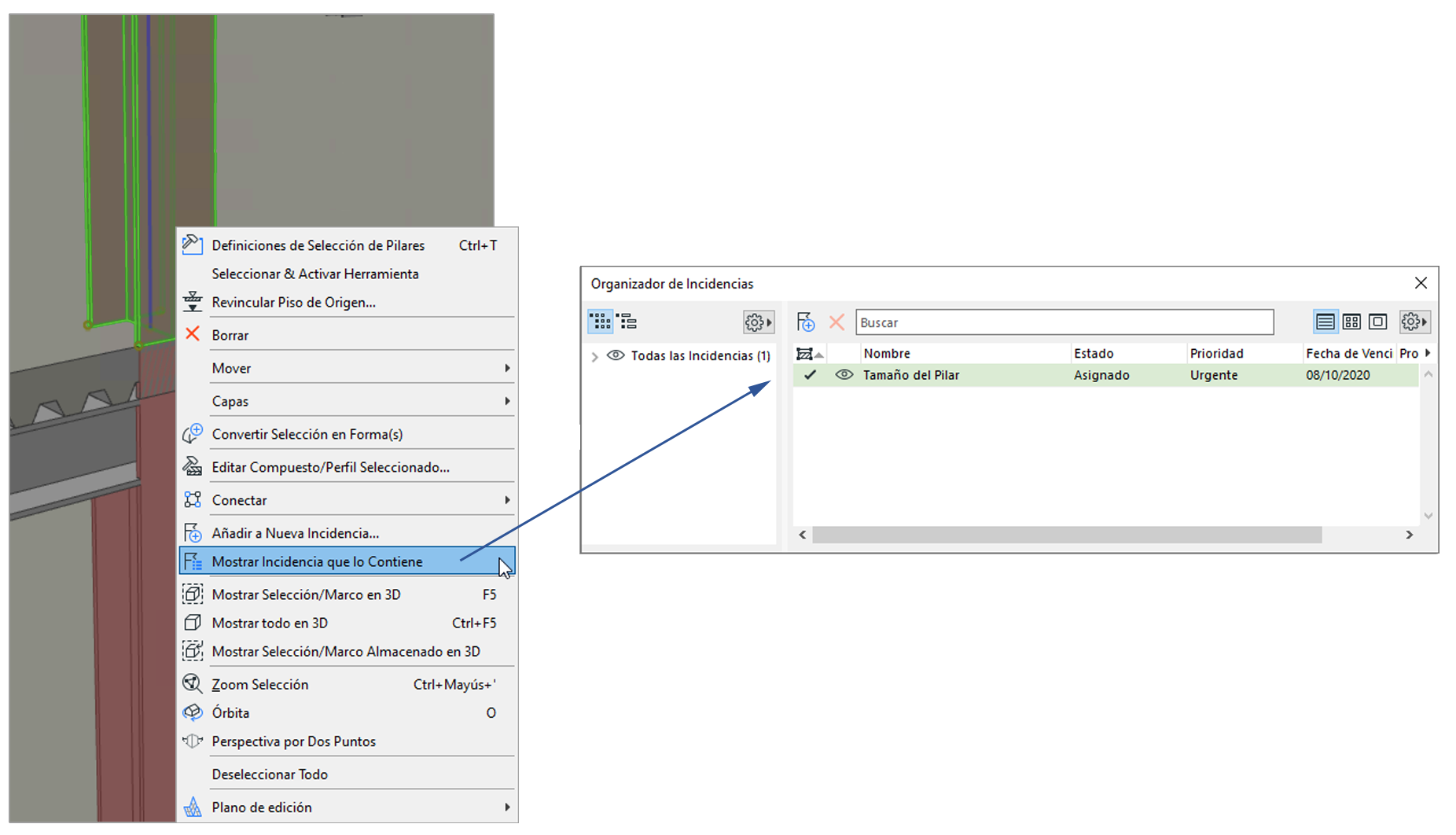This screenshot has height=835, width=1456.
Task: Expand the Todas las Incidencias tree node
Action: click(x=595, y=356)
